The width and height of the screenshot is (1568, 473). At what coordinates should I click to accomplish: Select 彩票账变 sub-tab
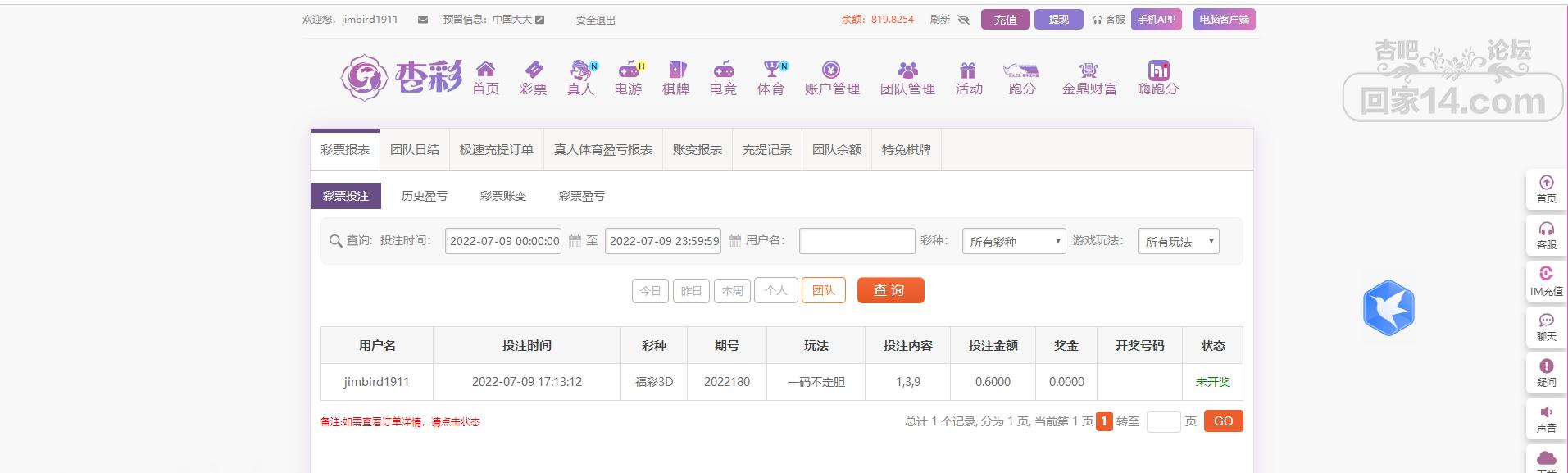point(503,196)
